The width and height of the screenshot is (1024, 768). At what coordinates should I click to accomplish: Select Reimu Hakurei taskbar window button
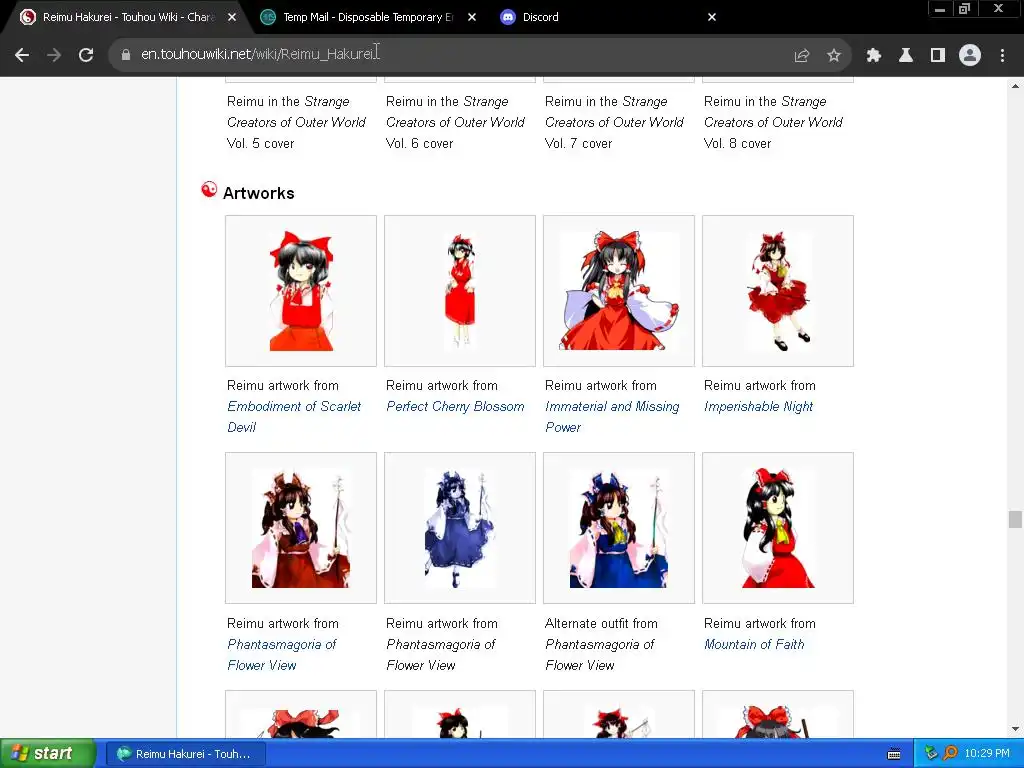tap(185, 754)
